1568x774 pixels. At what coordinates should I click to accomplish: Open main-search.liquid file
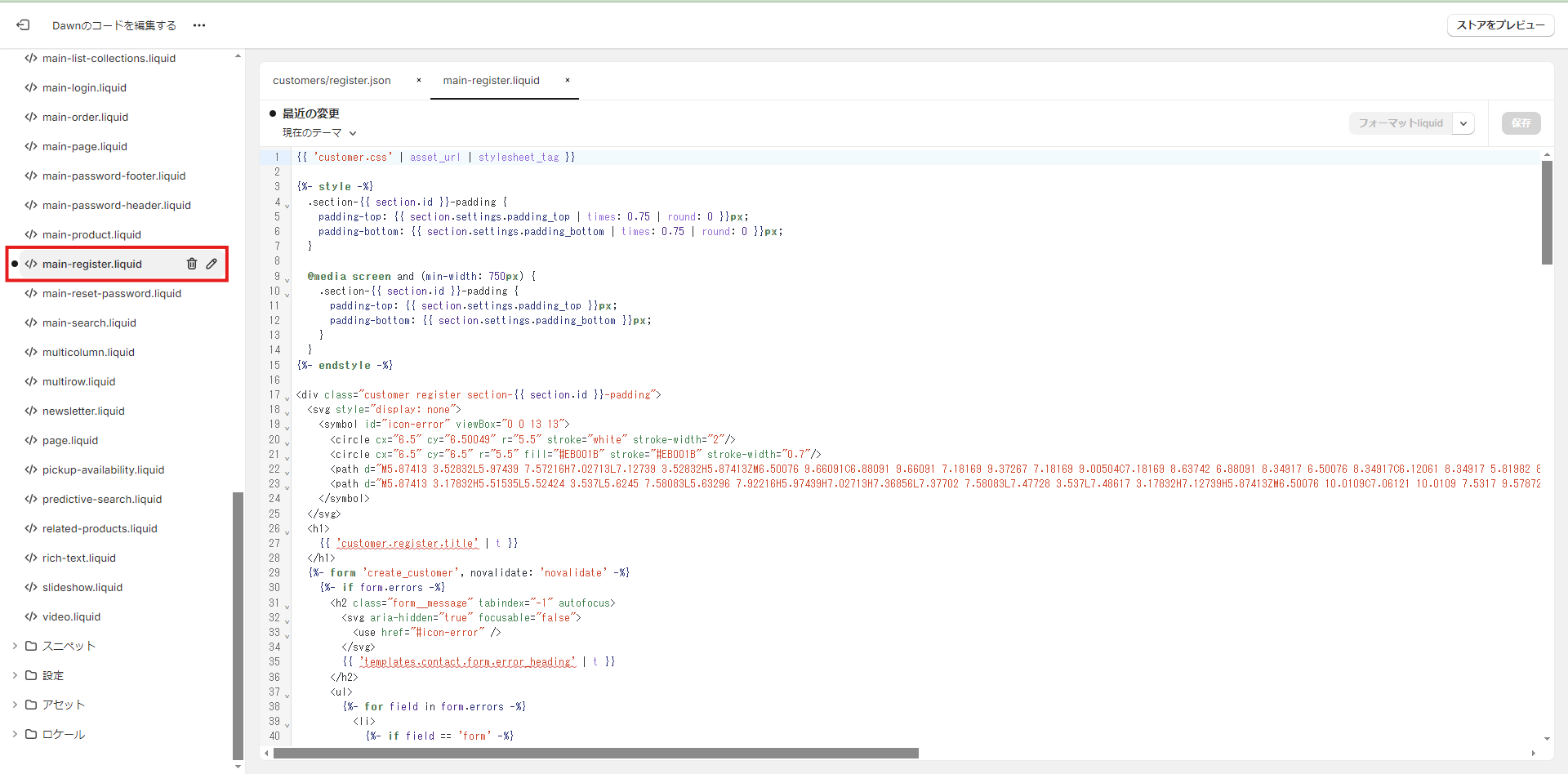[89, 322]
